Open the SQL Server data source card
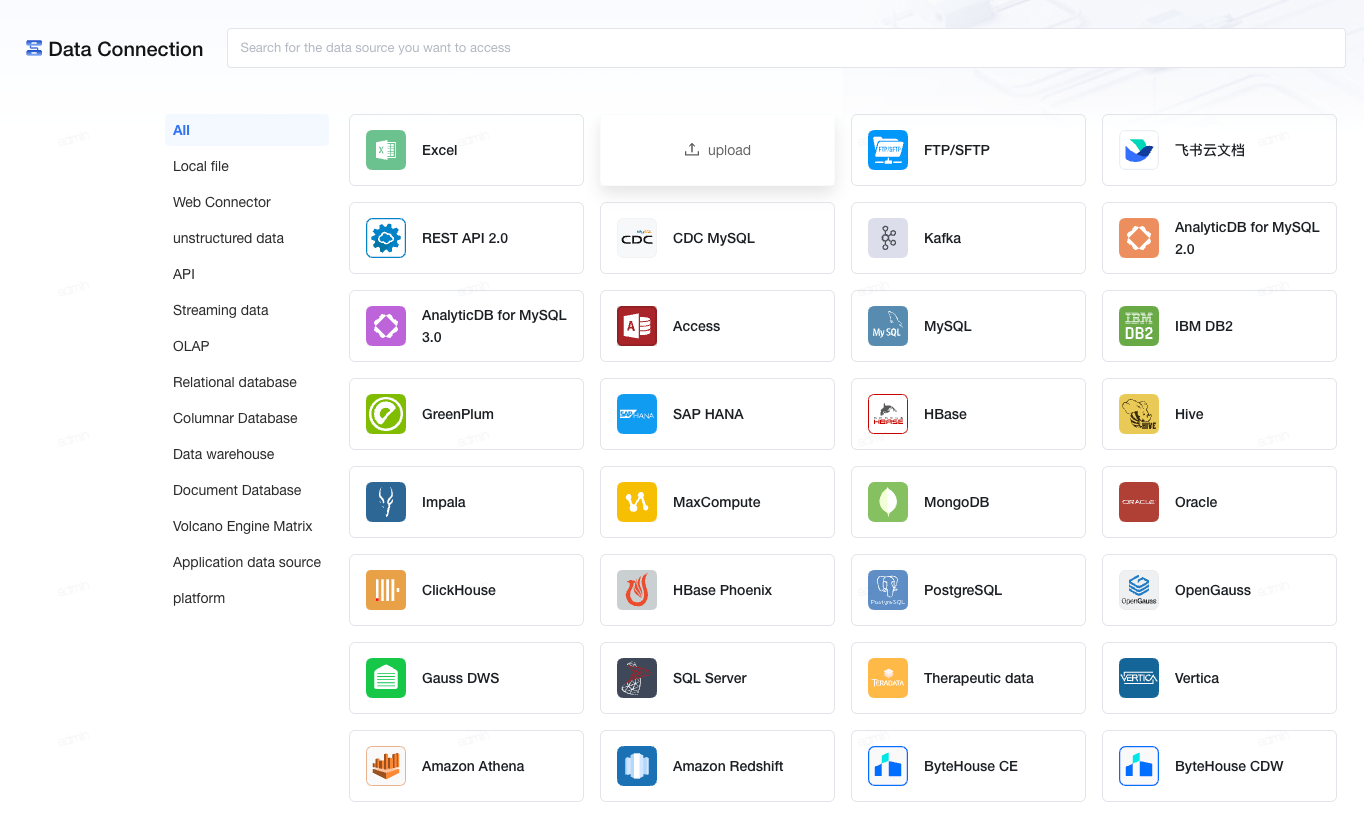This screenshot has width=1364, height=817. coord(717,678)
